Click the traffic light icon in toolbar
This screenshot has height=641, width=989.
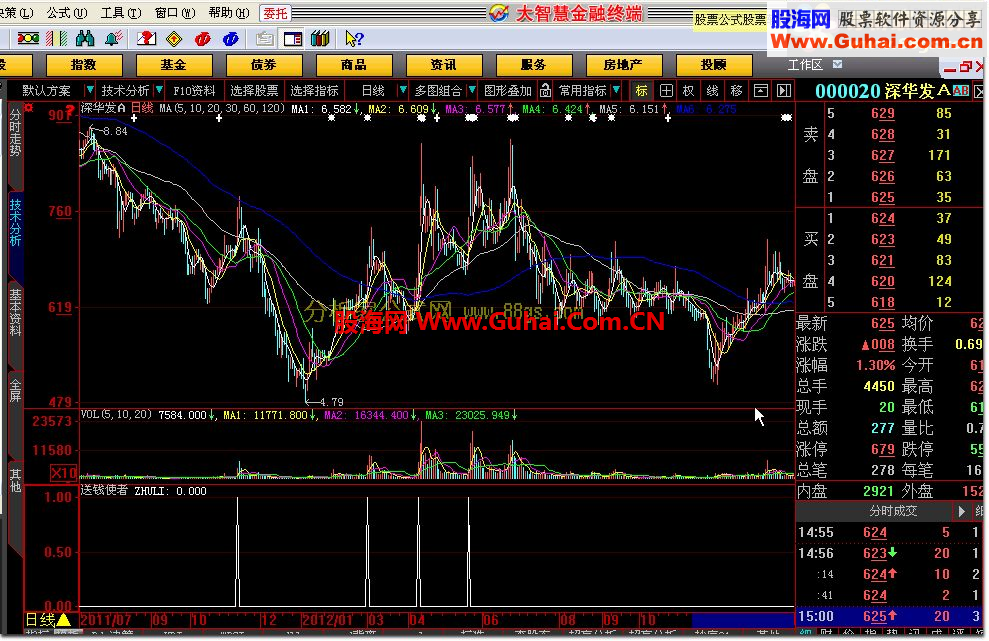[29, 38]
